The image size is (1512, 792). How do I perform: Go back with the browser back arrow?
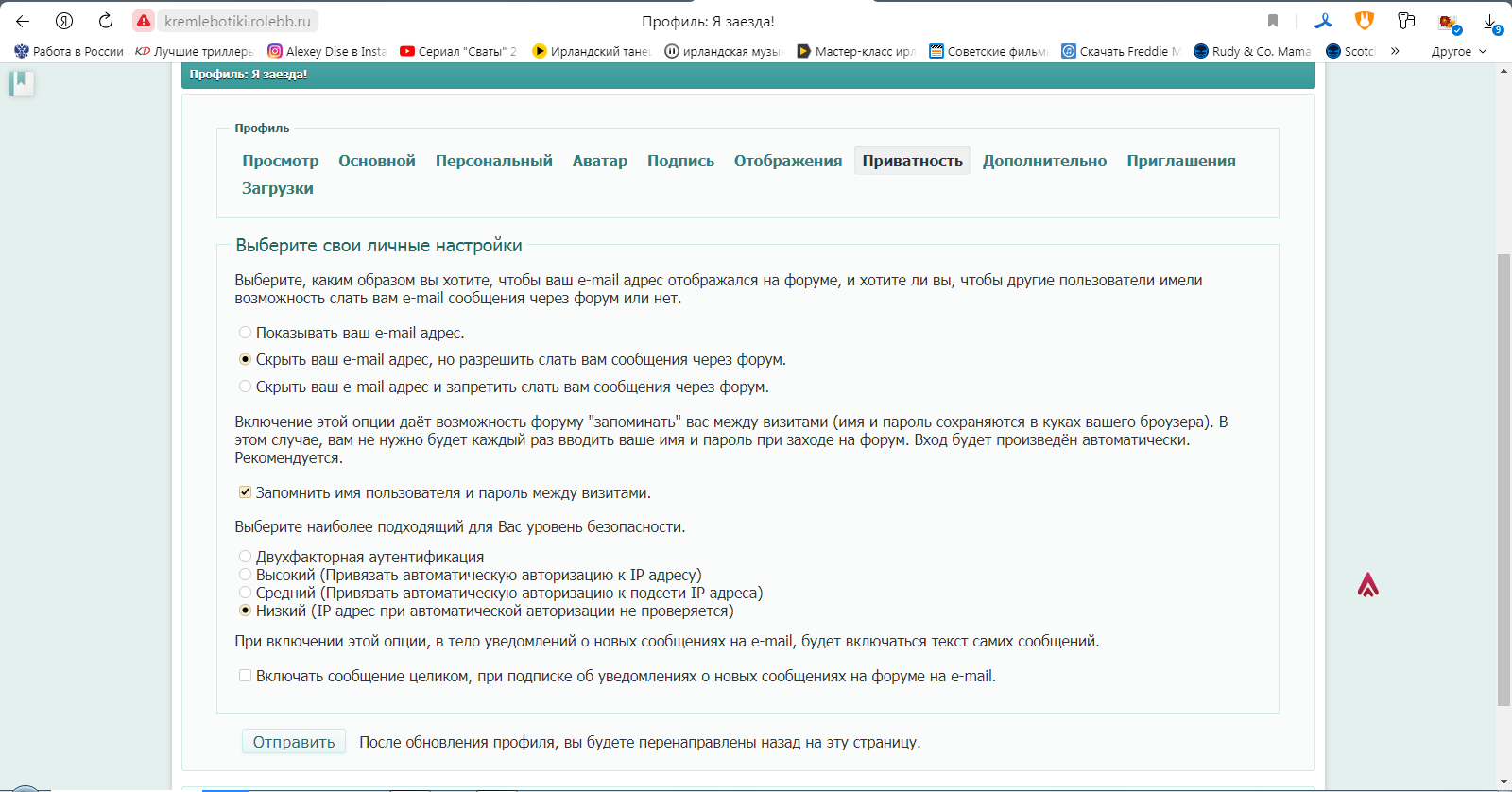23,21
